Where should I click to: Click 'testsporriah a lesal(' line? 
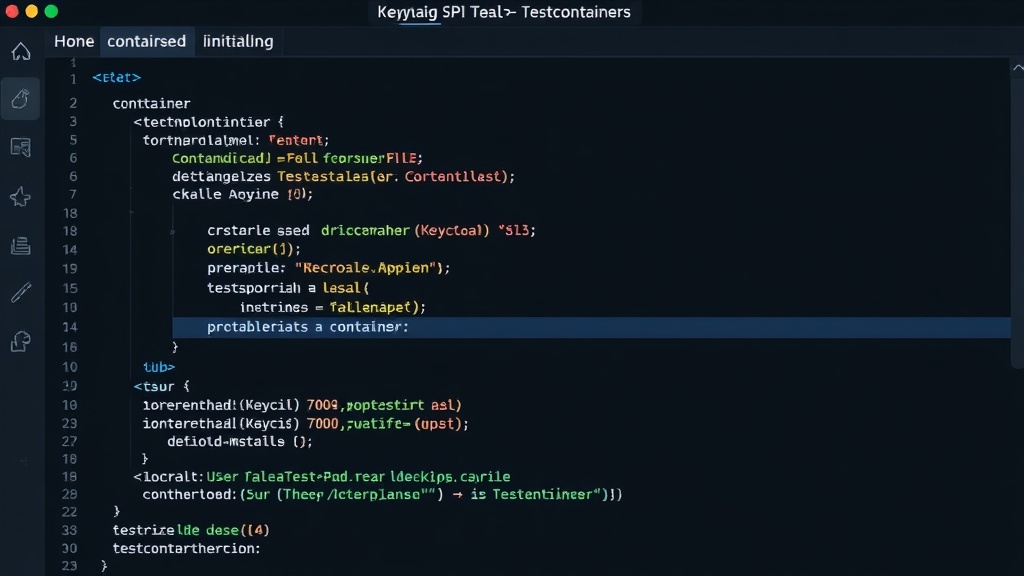tap(288, 288)
